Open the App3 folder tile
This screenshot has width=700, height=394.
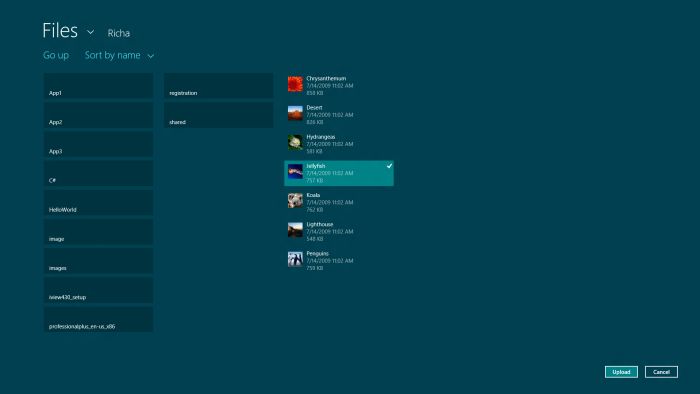(98, 144)
